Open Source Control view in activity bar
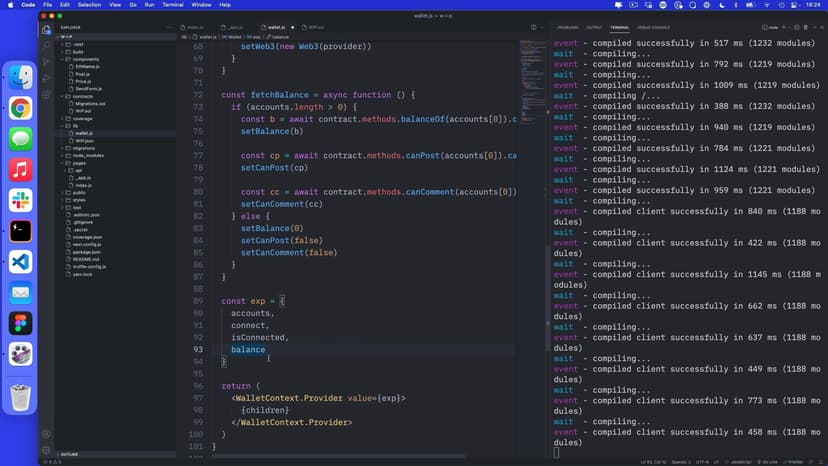828x466 pixels. 46,62
